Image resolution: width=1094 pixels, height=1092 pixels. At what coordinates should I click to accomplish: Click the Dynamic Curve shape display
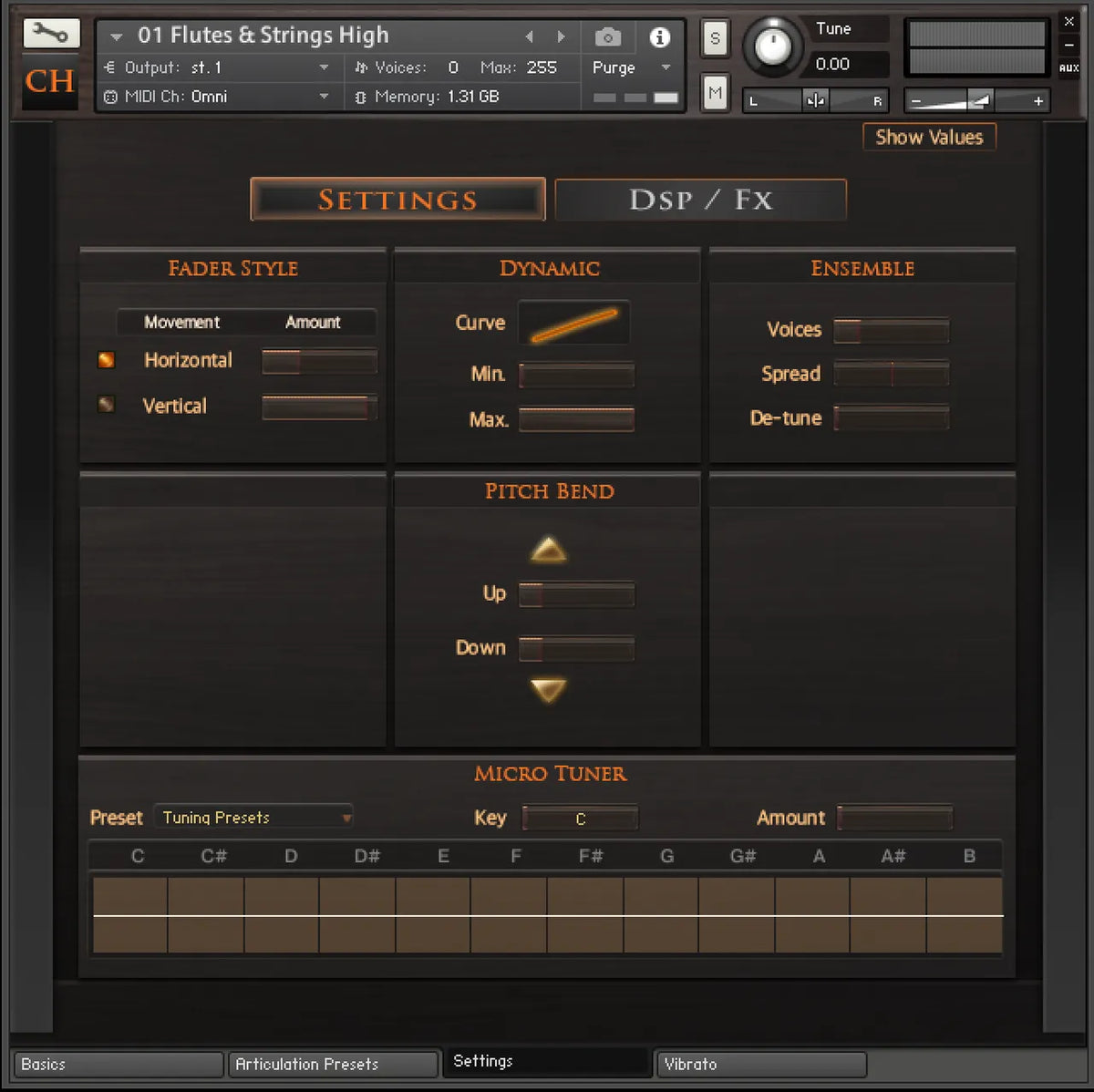(x=573, y=324)
